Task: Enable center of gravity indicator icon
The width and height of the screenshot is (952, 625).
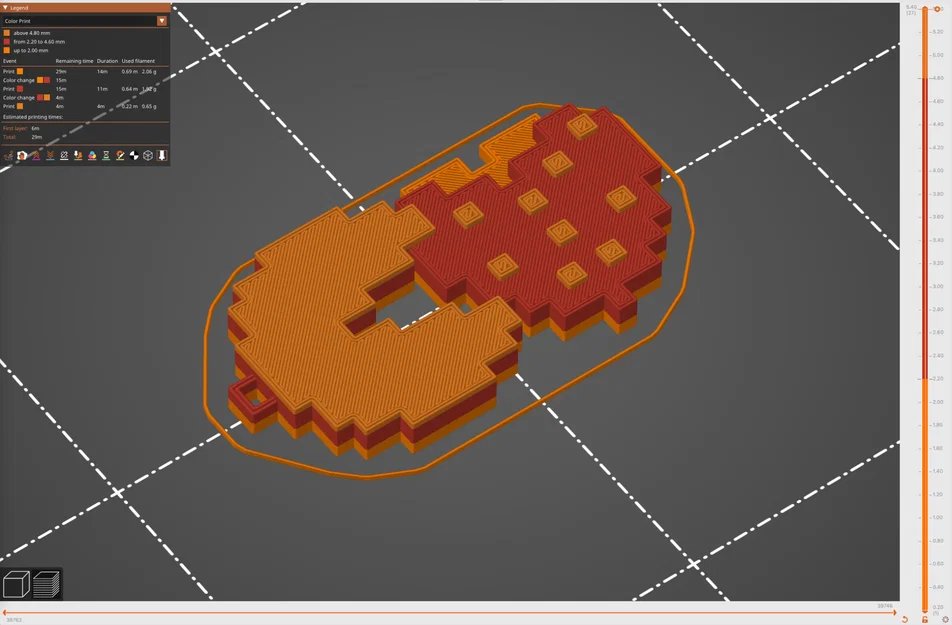Action: click(134, 155)
